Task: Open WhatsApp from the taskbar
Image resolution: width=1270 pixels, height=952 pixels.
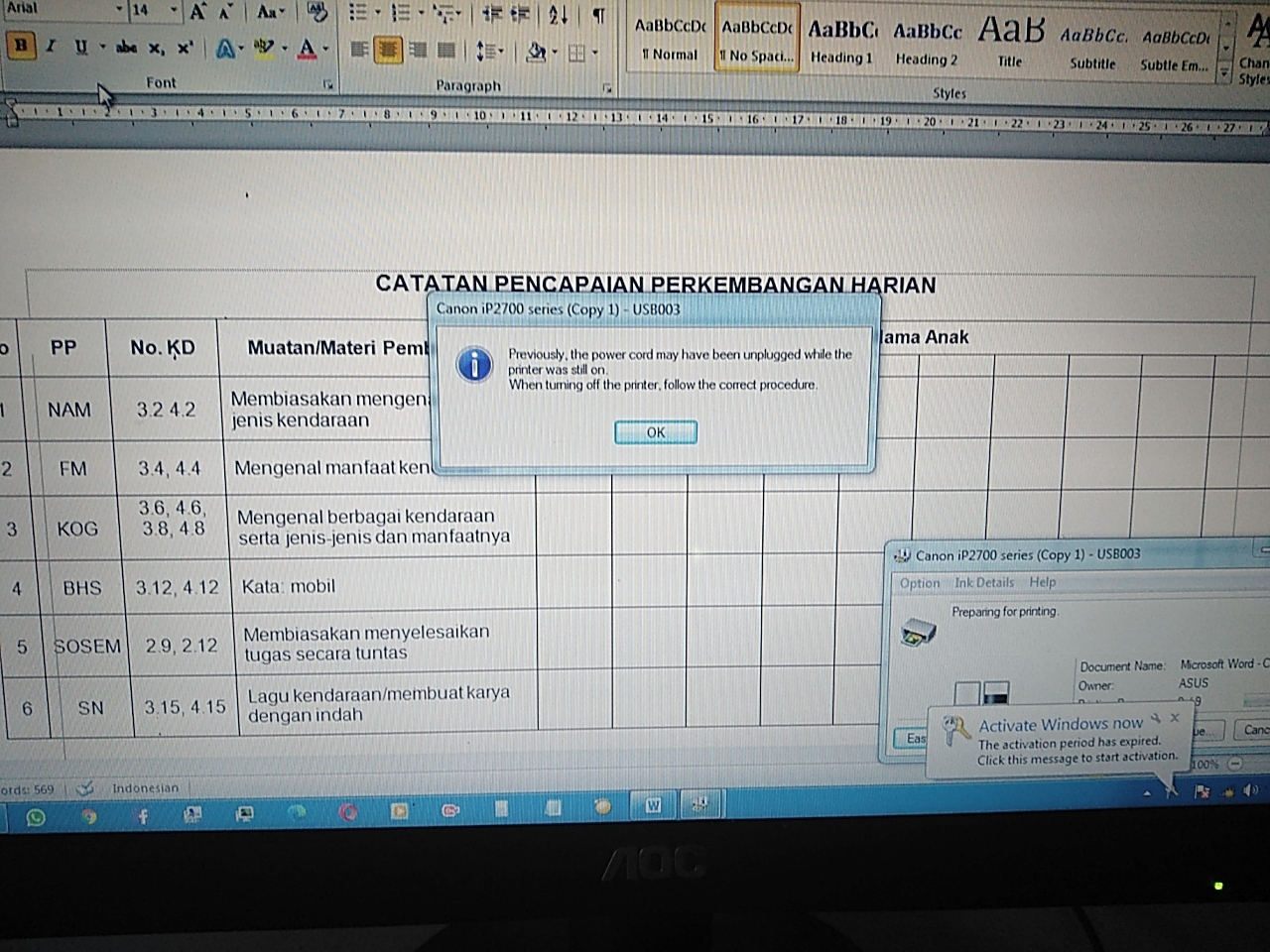Action: point(36,817)
